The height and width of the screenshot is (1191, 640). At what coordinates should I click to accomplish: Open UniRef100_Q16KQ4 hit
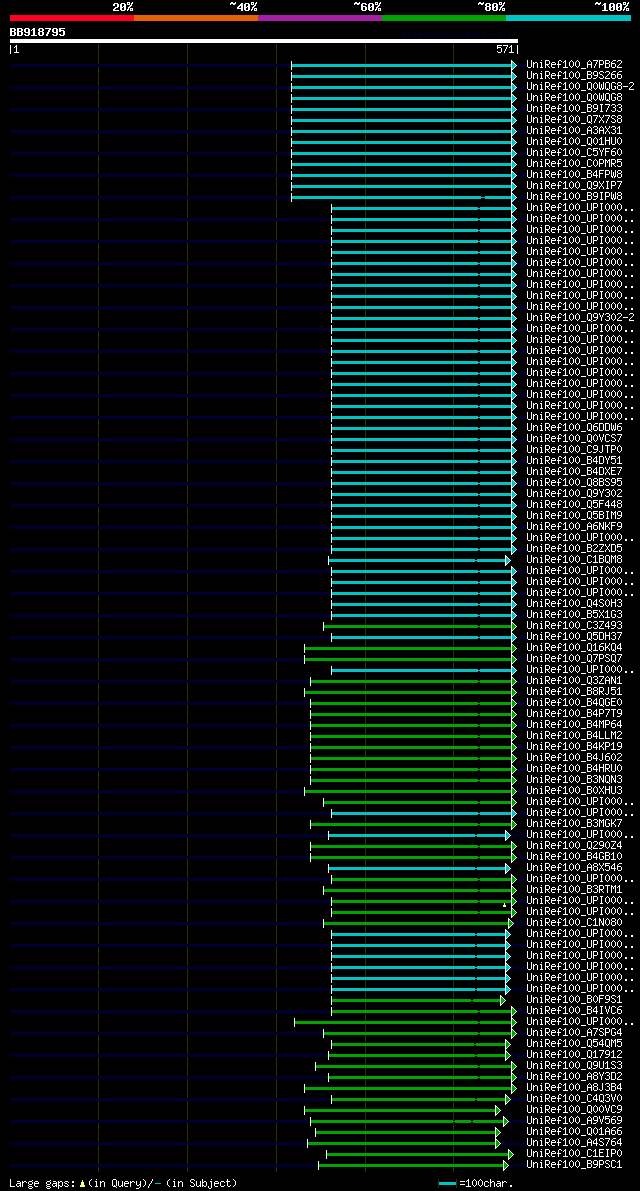pos(574,647)
